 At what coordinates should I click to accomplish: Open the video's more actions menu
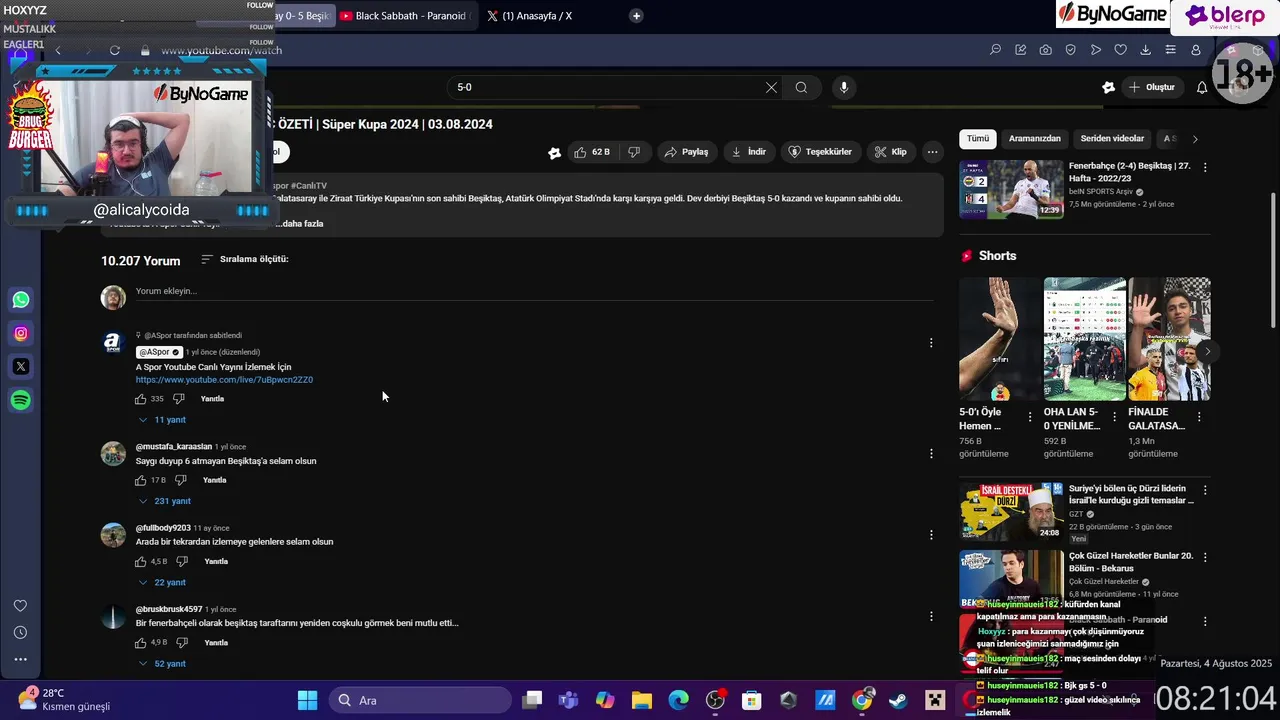(932, 152)
